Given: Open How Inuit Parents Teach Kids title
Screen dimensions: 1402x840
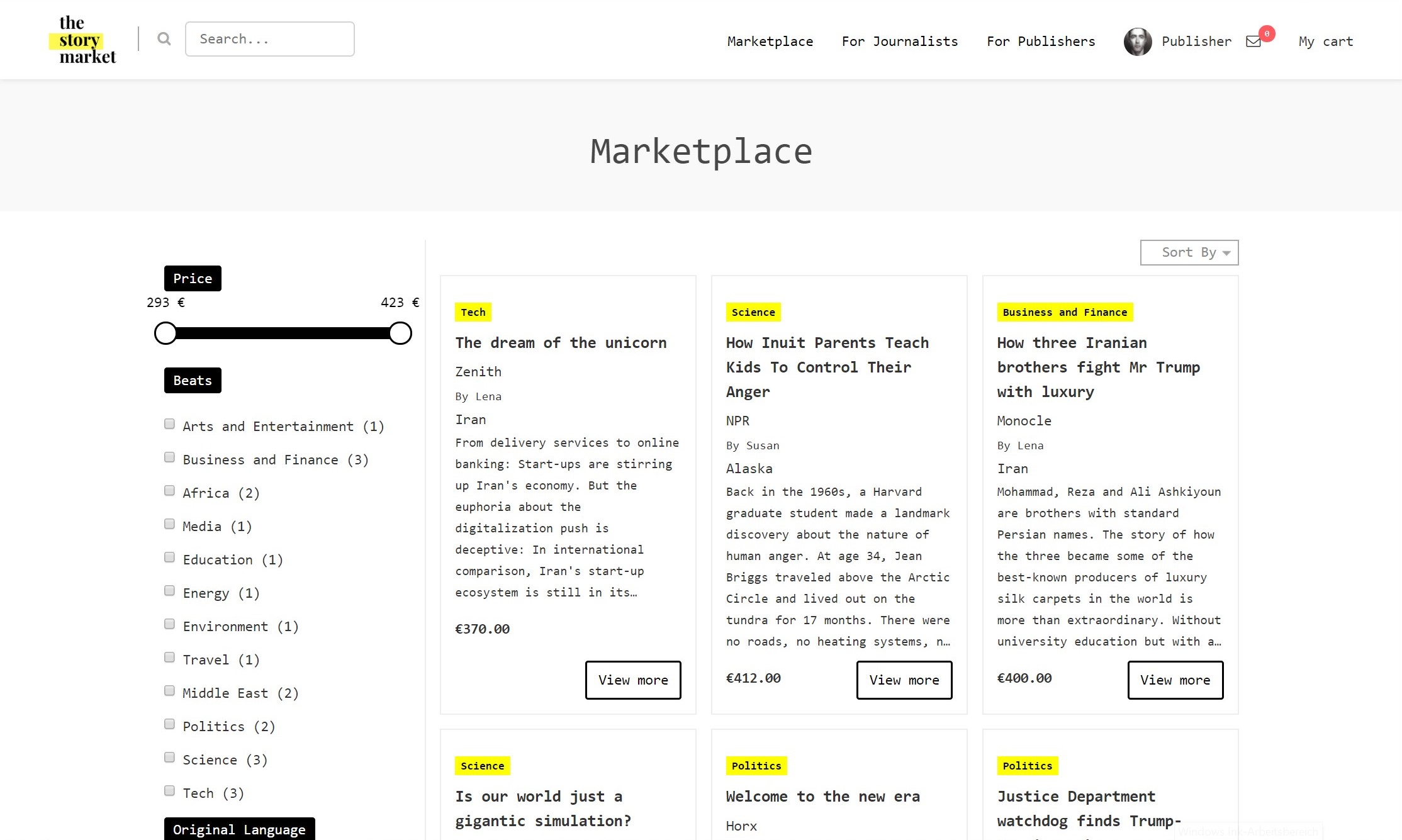Looking at the screenshot, I should pos(827,367).
